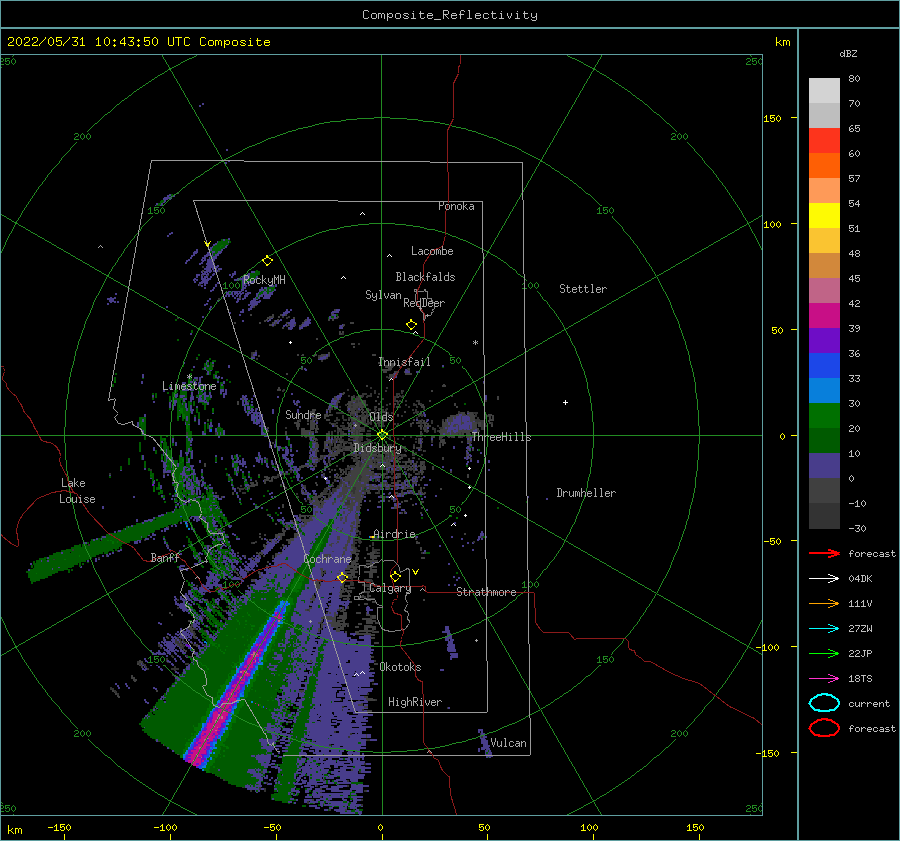900x841 pixels.
Task: Click the red 60 dBZ color swatch
Action: coord(824,141)
